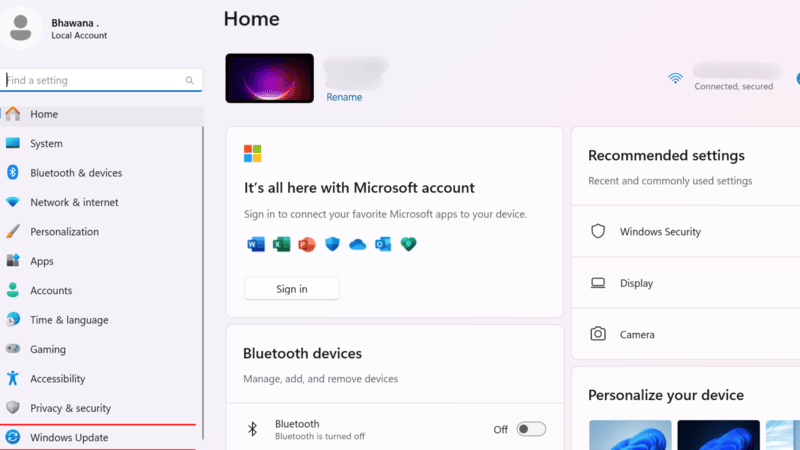800x450 pixels.
Task: Open Accounts settings
Action: pyautogui.click(x=100, y=290)
